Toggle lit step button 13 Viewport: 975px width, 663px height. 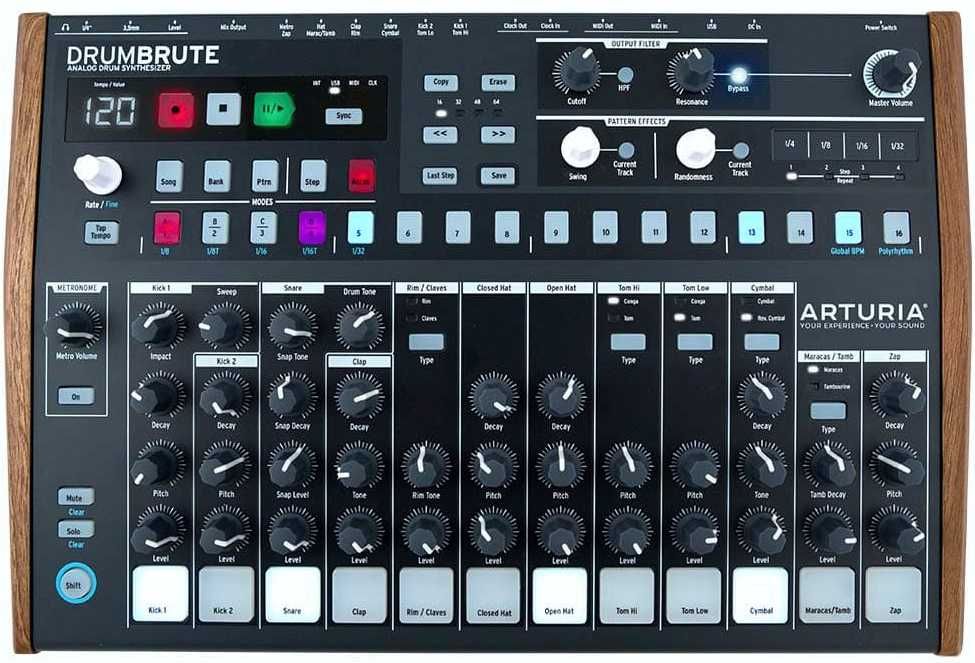[x=751, y=228]
